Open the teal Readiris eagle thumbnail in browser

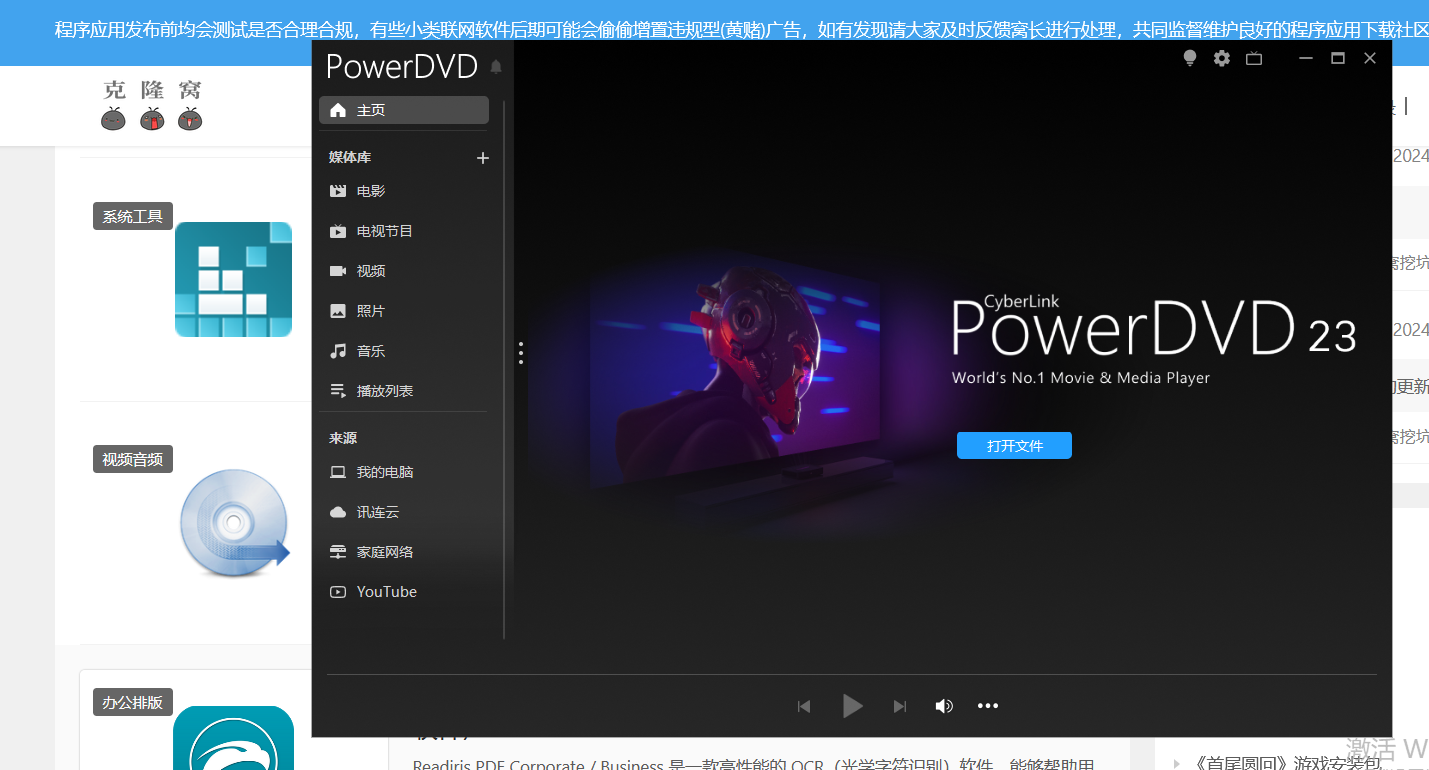pyautogui.click(x=233, y=738)
